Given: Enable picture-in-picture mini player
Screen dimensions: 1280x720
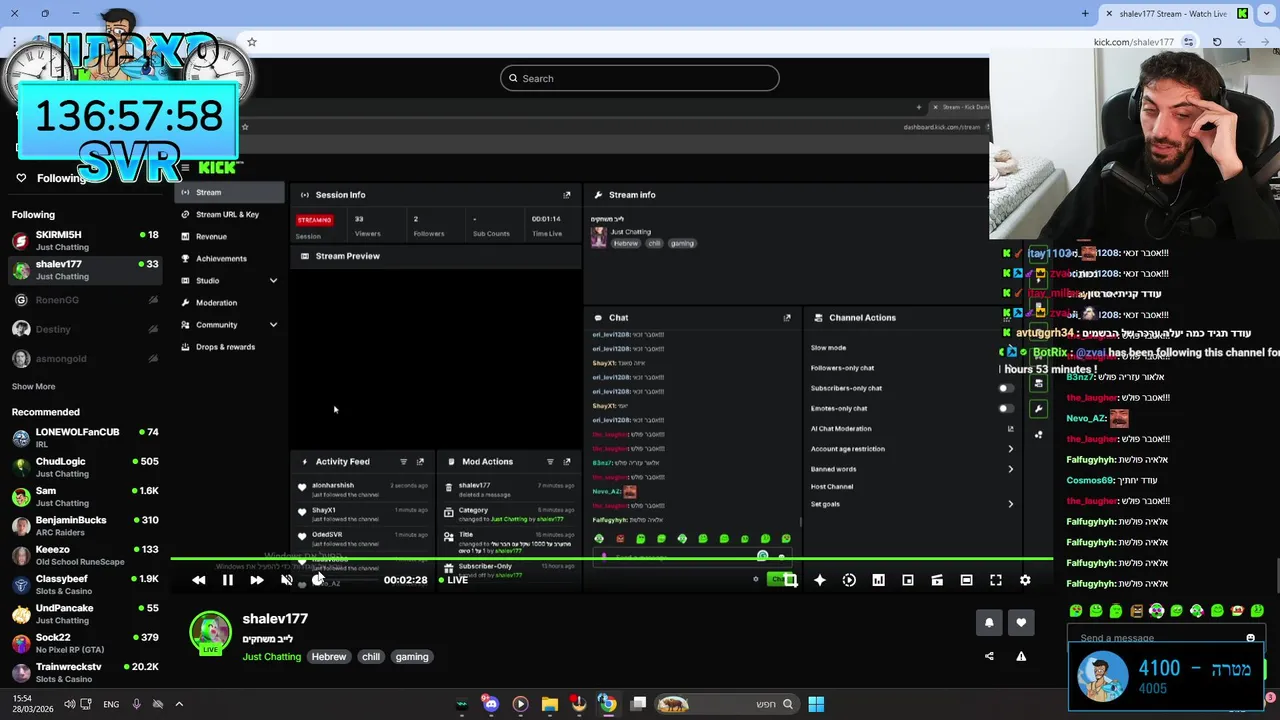Looking at the screenshot, I should (x=908, y=580).
